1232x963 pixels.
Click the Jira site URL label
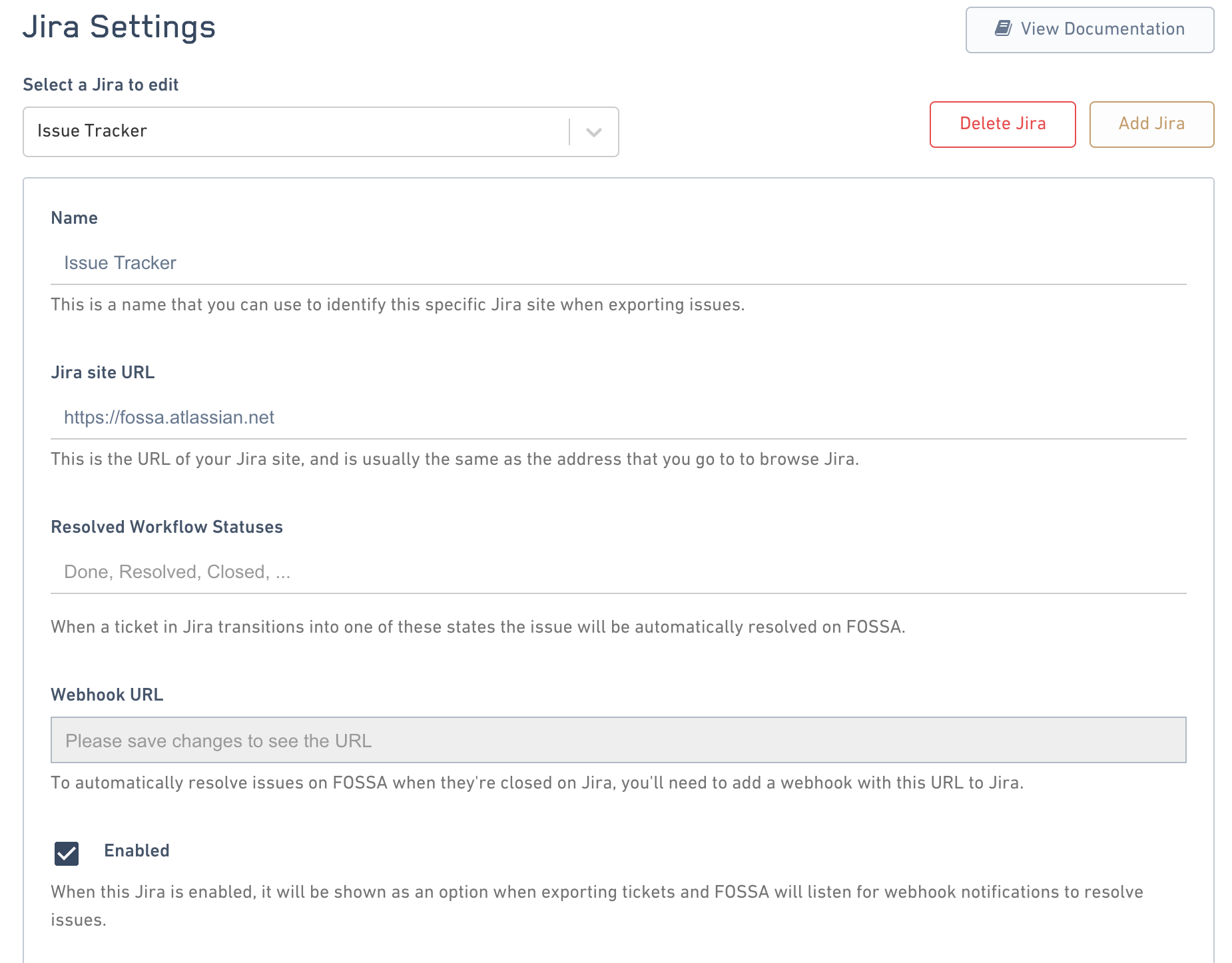[x=103, y=372]
